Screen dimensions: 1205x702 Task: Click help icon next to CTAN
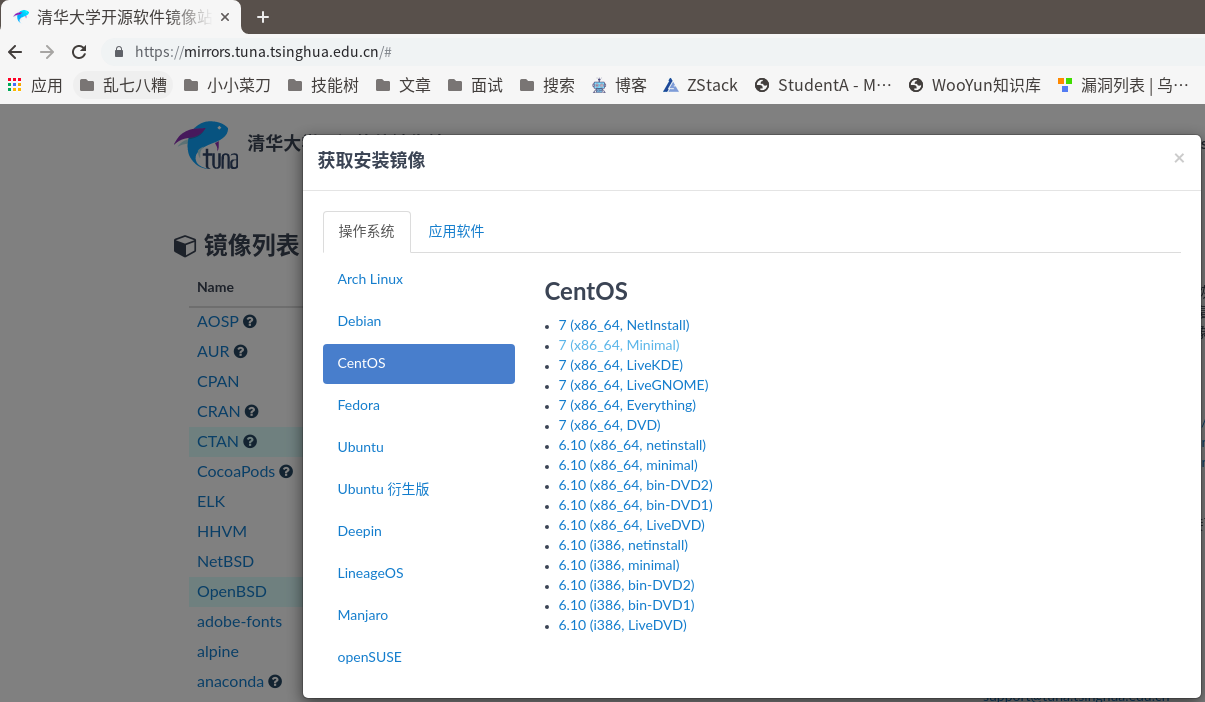250,442
